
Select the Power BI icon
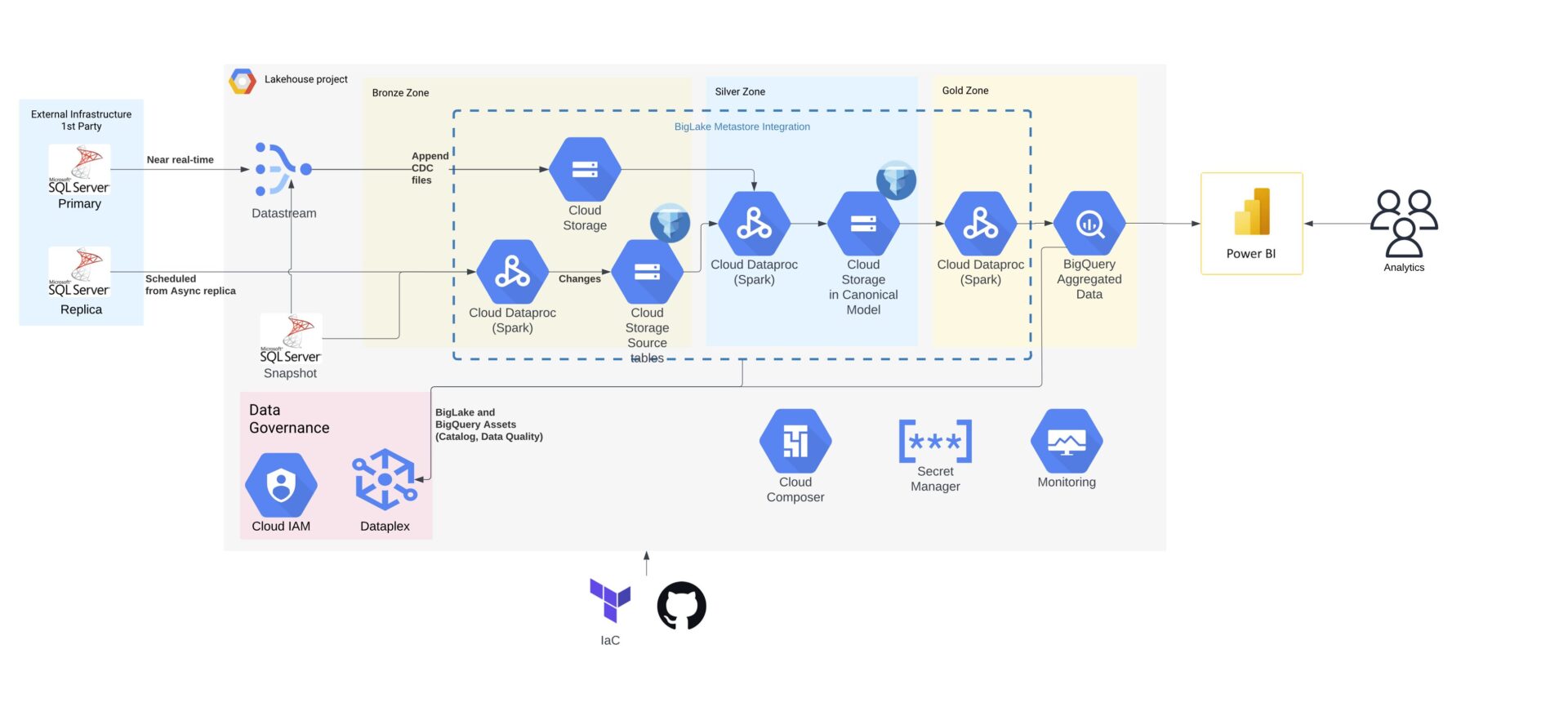click(x=1251, y=212)
